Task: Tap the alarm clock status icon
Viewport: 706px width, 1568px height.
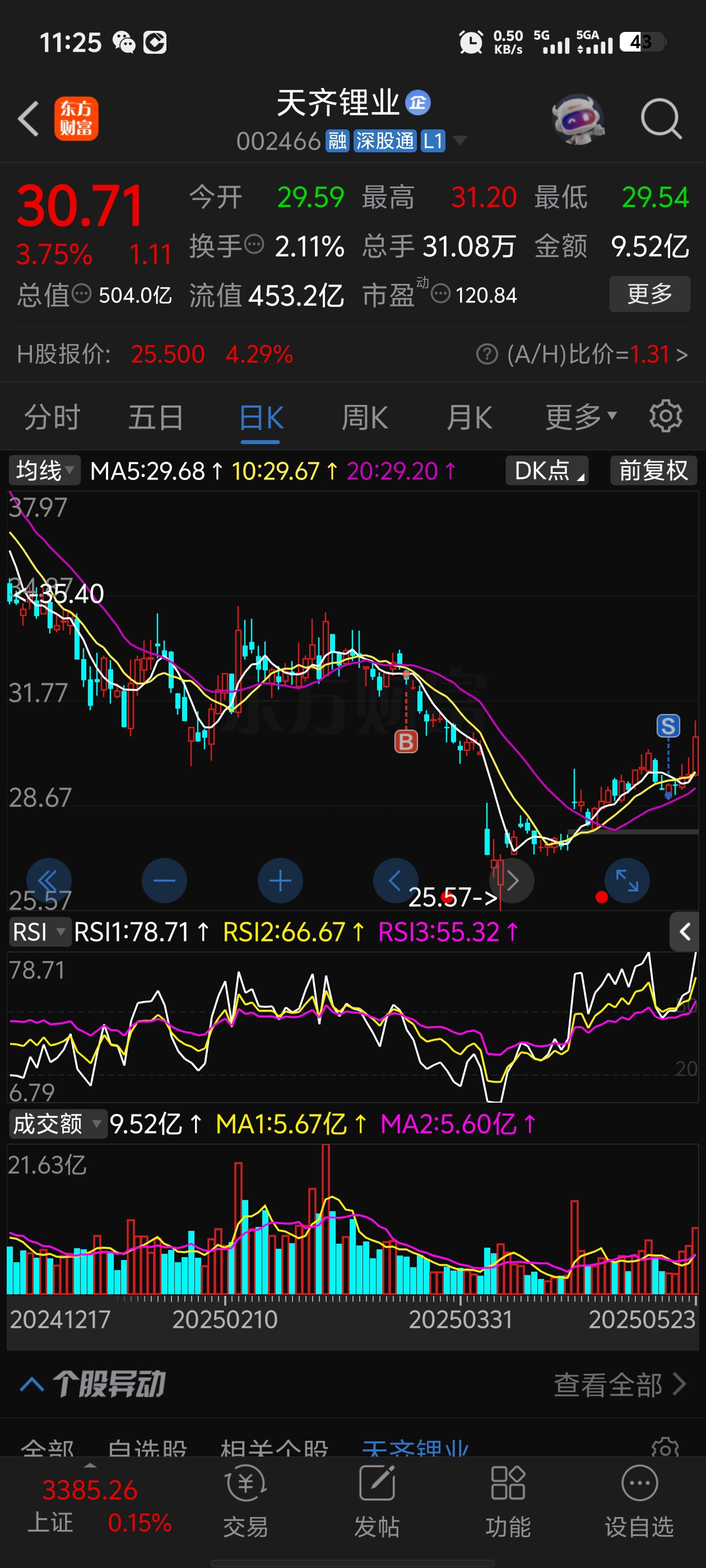Action: click(471, 43)
